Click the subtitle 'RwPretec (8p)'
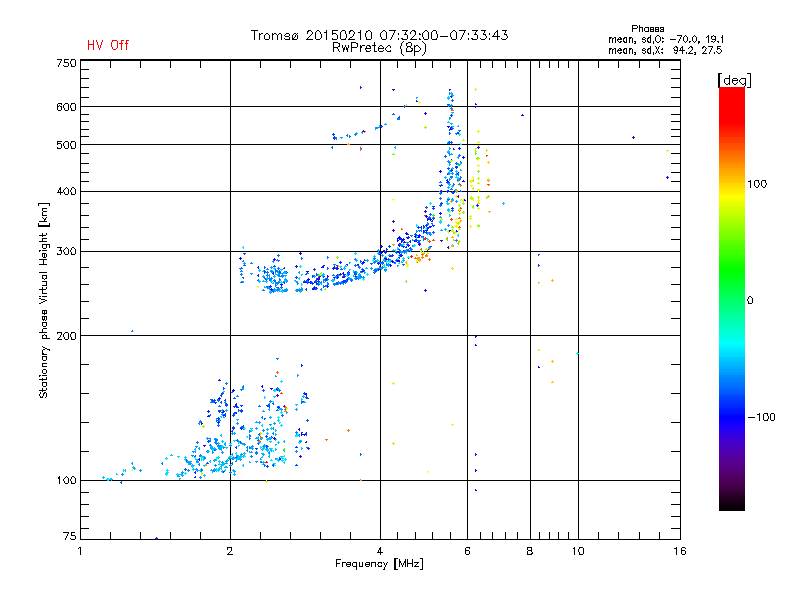The height and width of the screenshot is (600, 800). click(379, 48)
